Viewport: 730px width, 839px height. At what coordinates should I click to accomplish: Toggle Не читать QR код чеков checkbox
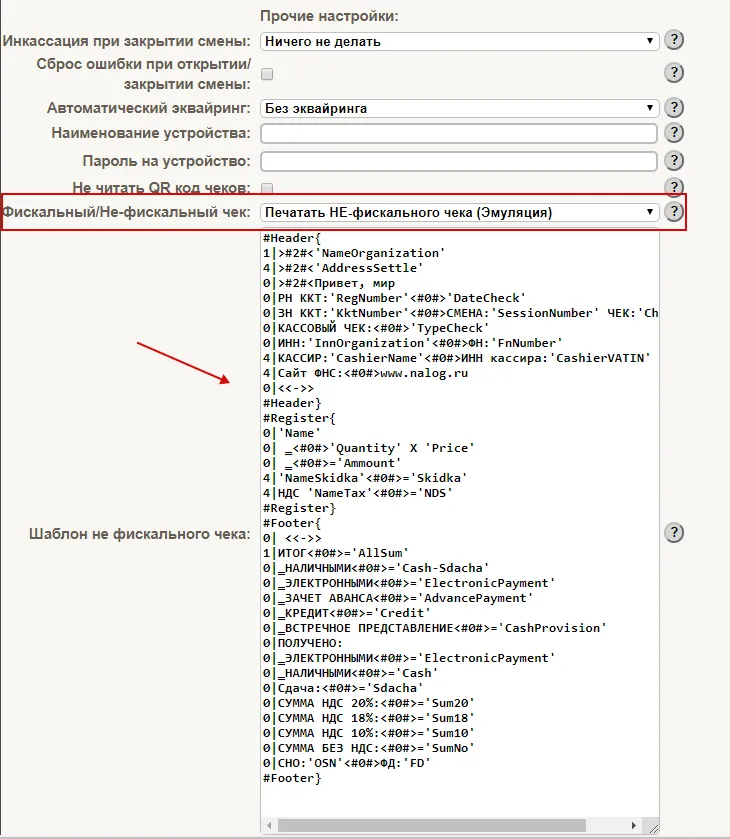[x=267, y=188]
